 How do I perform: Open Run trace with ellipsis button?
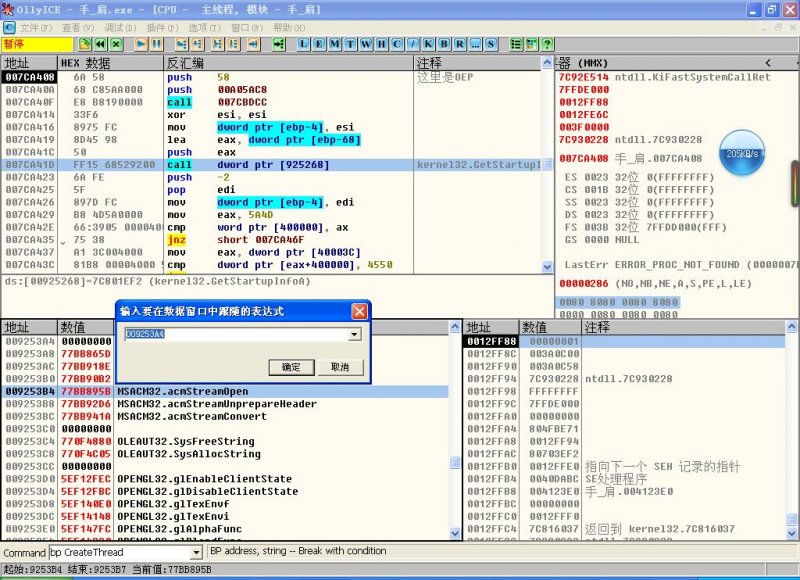pyautogui.click(x=475, y=44)
